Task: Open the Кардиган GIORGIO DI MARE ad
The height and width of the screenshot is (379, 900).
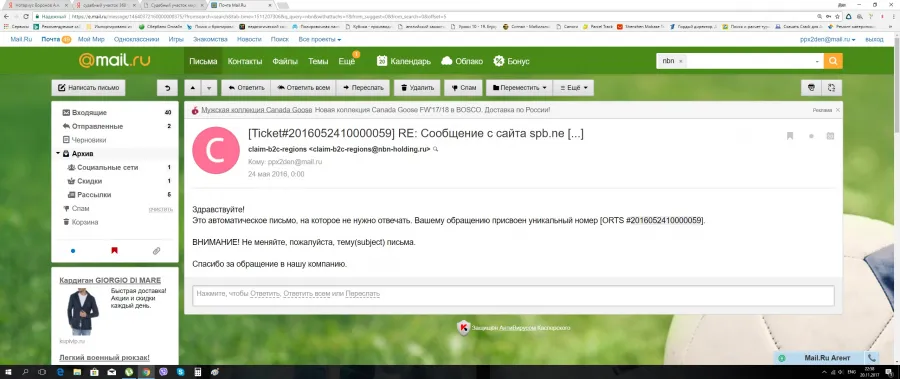Action: click(x=110, y=281)
